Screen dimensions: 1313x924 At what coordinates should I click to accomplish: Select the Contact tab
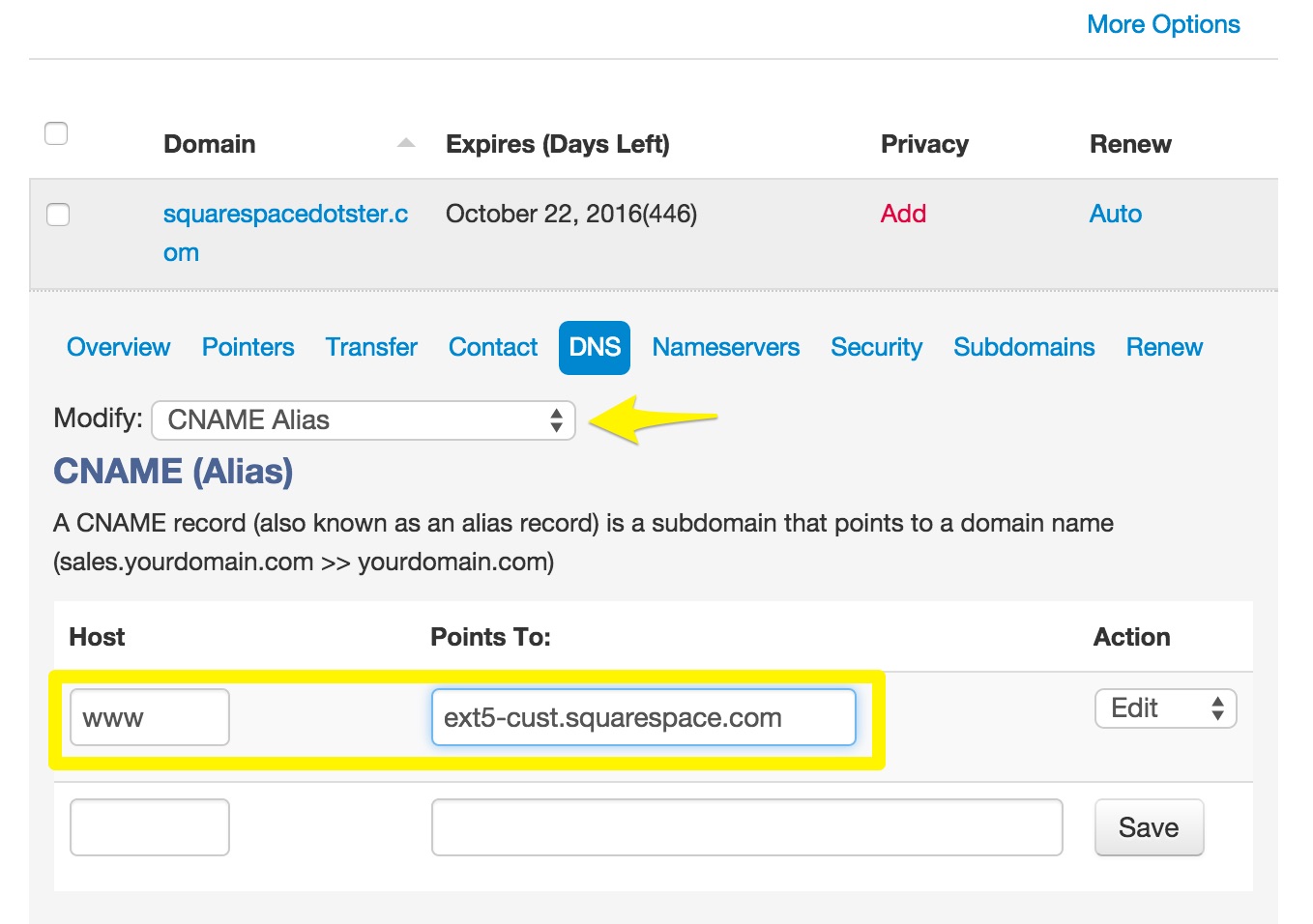(493, 348)
